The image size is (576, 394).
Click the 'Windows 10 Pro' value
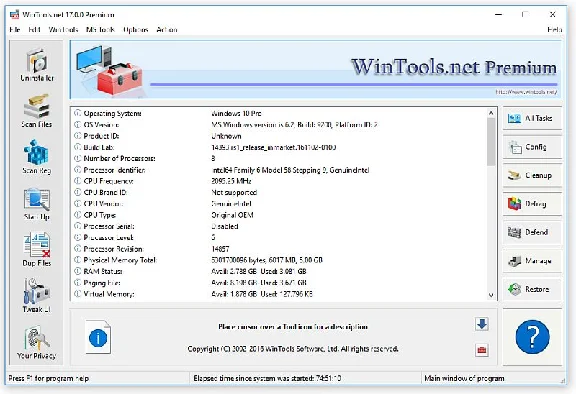(237, 113)
